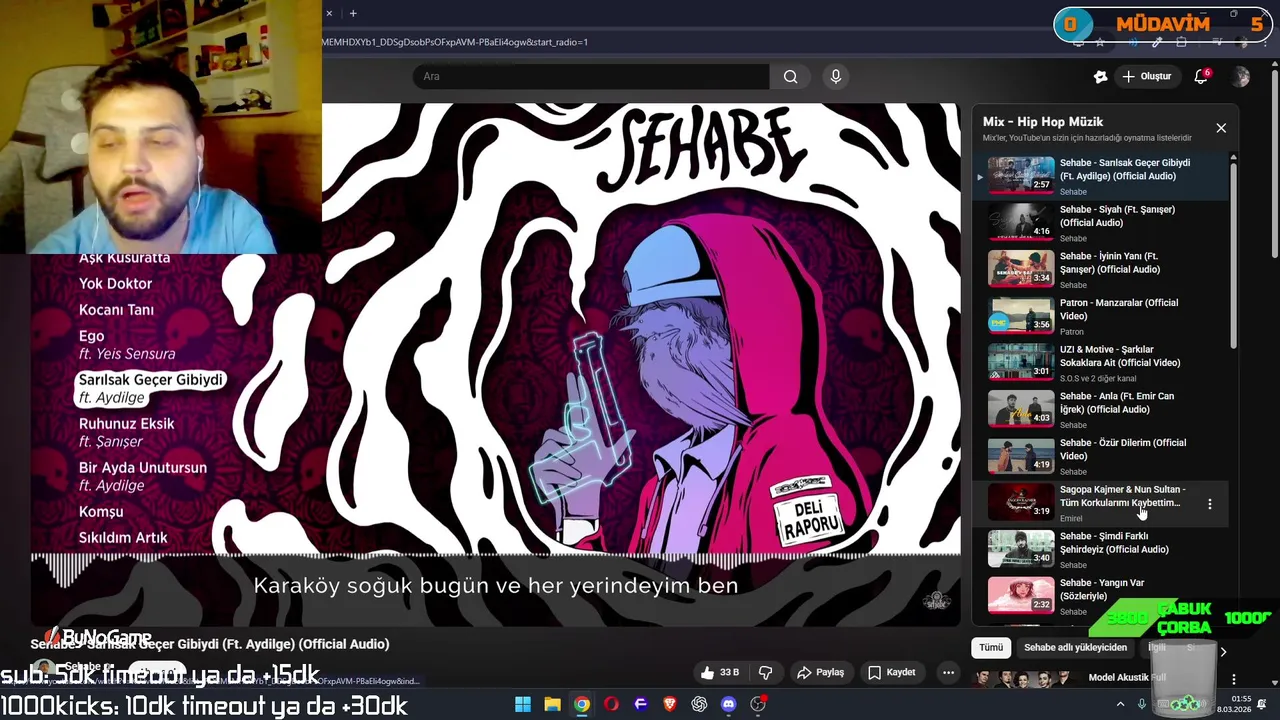Image resolution: width=1280 pixels, height=720 pixels.
Task: Launch Opera from the taskbar
Action: (x=611, y=704)
